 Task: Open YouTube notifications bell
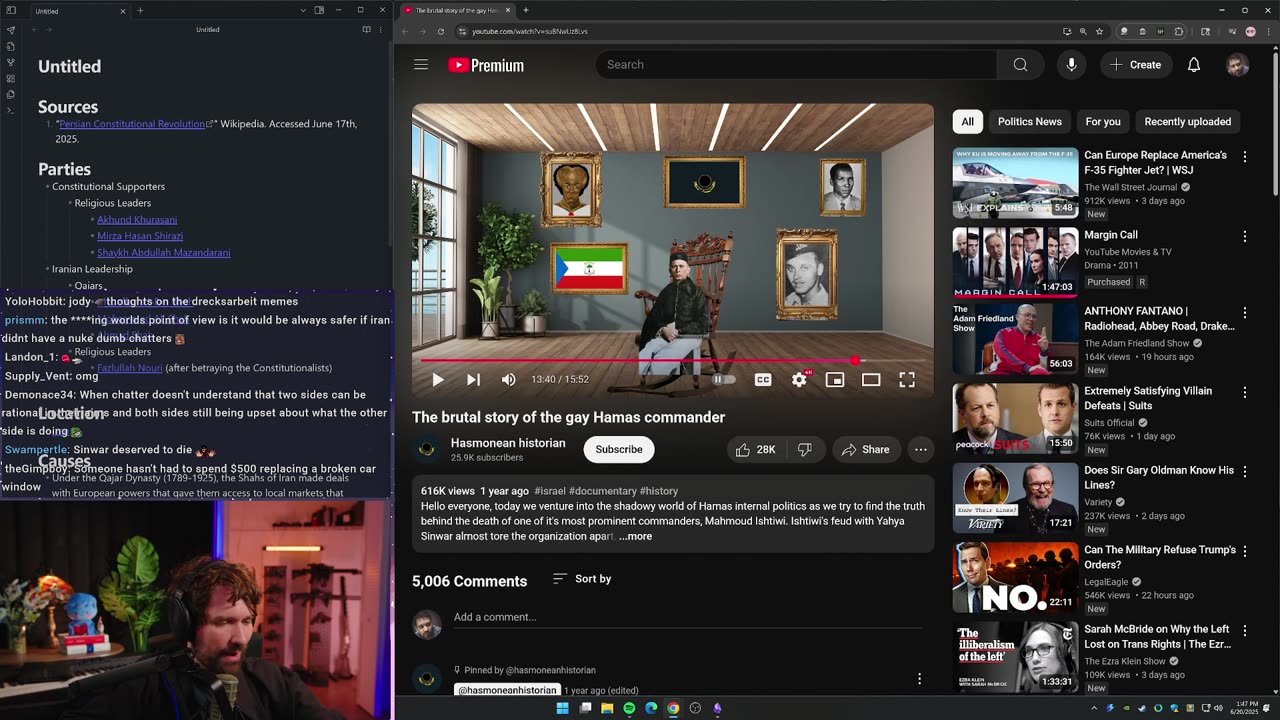[1194, 65]
